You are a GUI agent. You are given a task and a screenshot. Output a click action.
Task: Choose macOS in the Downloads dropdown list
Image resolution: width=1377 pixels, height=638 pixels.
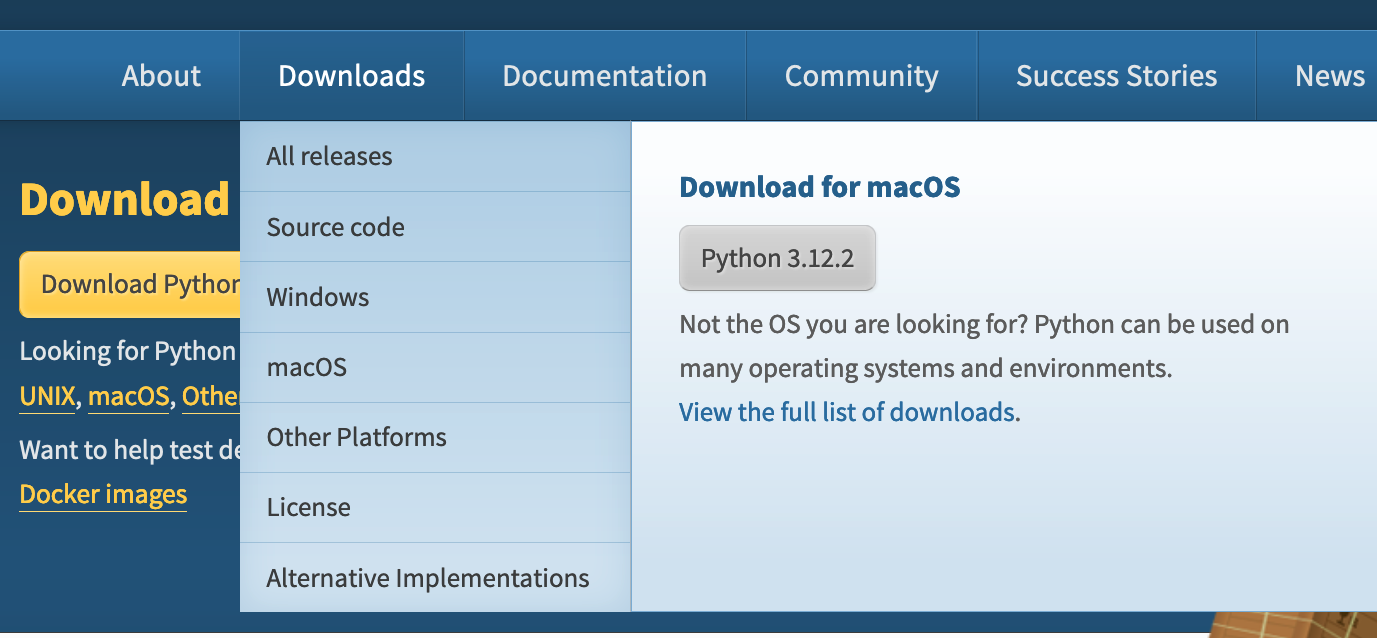pyautogui.click(x=435, y=367)
